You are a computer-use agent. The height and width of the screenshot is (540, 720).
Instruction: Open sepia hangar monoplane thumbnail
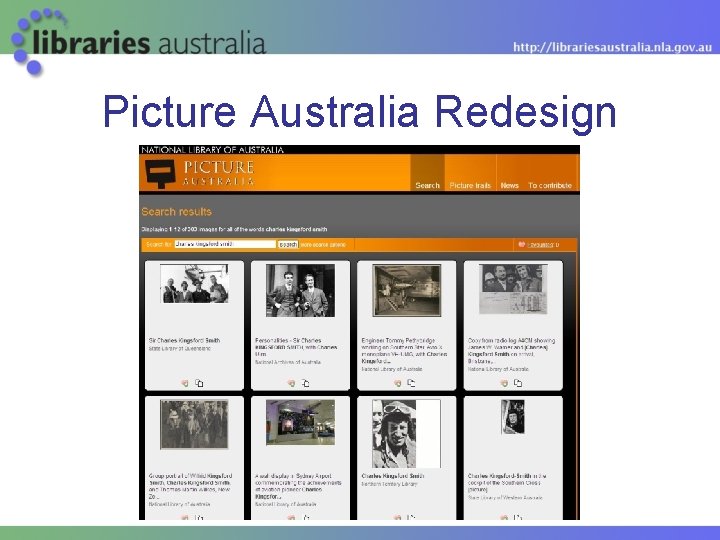(407, 290)
